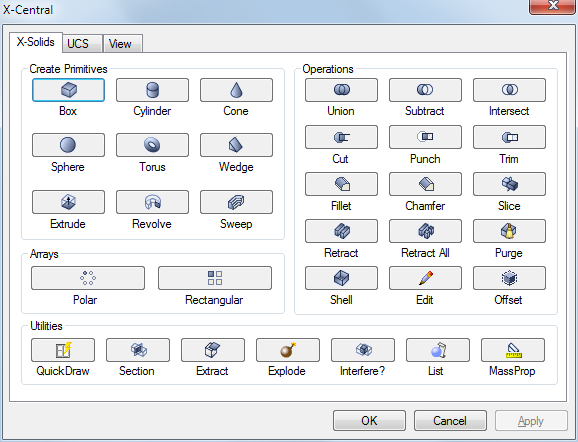Viewport: 578px width, 442px height.
Task: Click the Edit pencil icon
Action: pyautogui.click(x=425, y=278)
